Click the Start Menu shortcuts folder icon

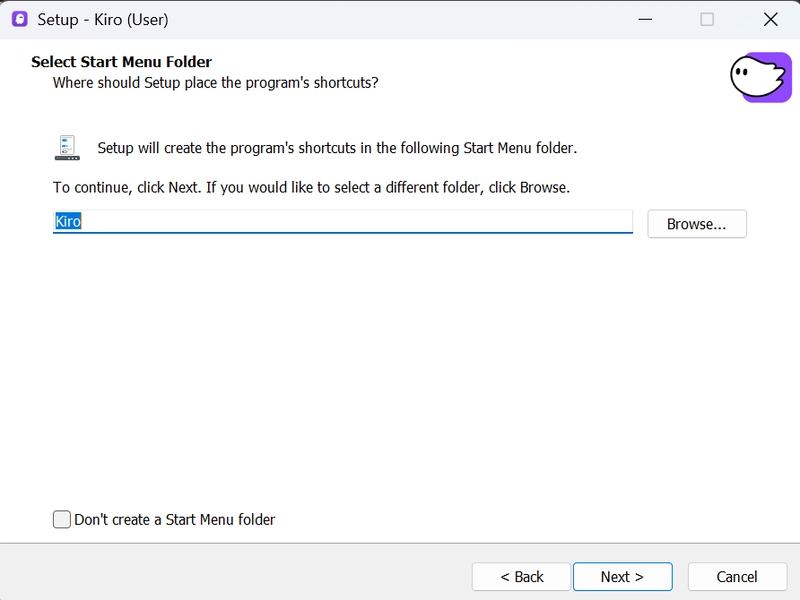pos(67,148)
